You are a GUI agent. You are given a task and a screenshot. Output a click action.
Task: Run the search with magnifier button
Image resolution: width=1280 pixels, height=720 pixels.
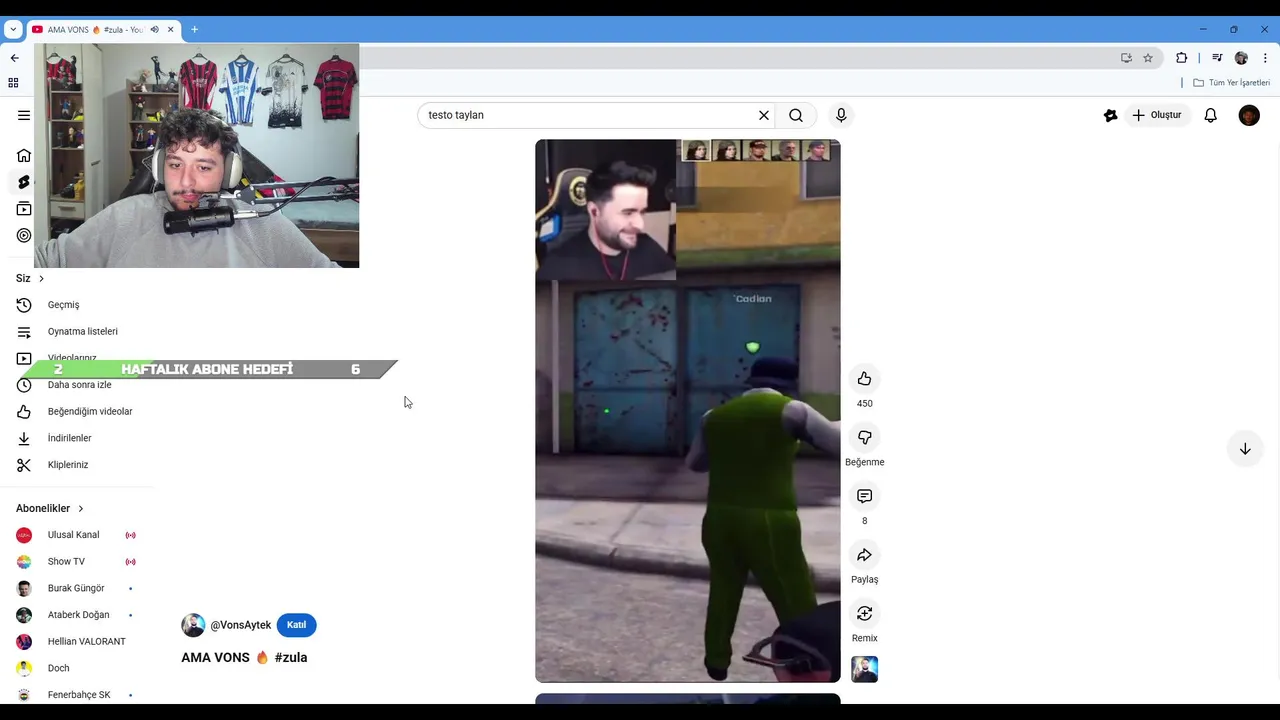[x=796, y=115]
